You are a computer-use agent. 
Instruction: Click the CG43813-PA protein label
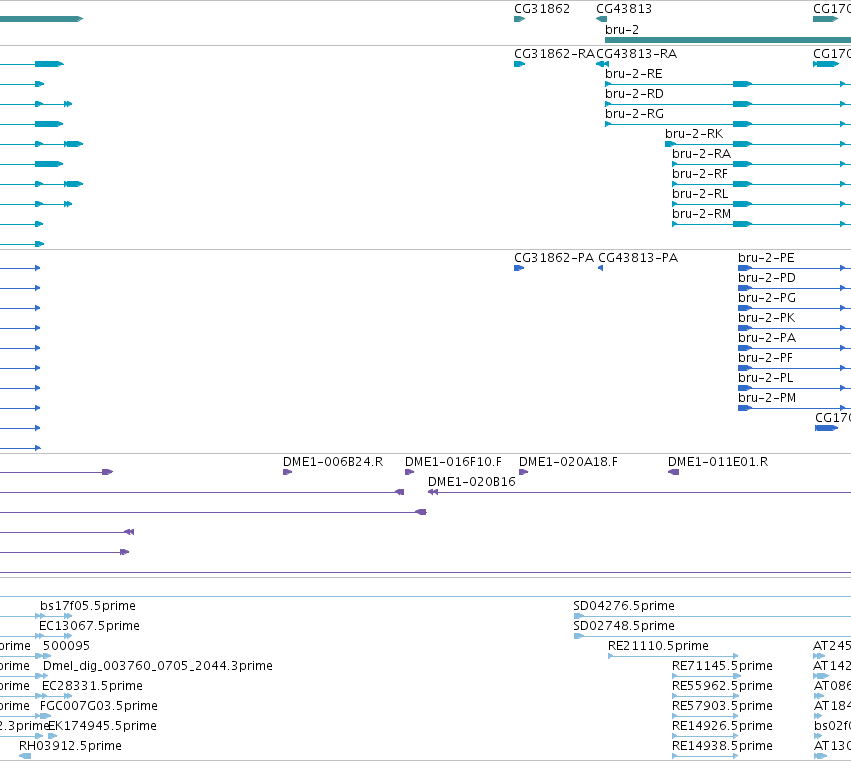click(638, 258)
